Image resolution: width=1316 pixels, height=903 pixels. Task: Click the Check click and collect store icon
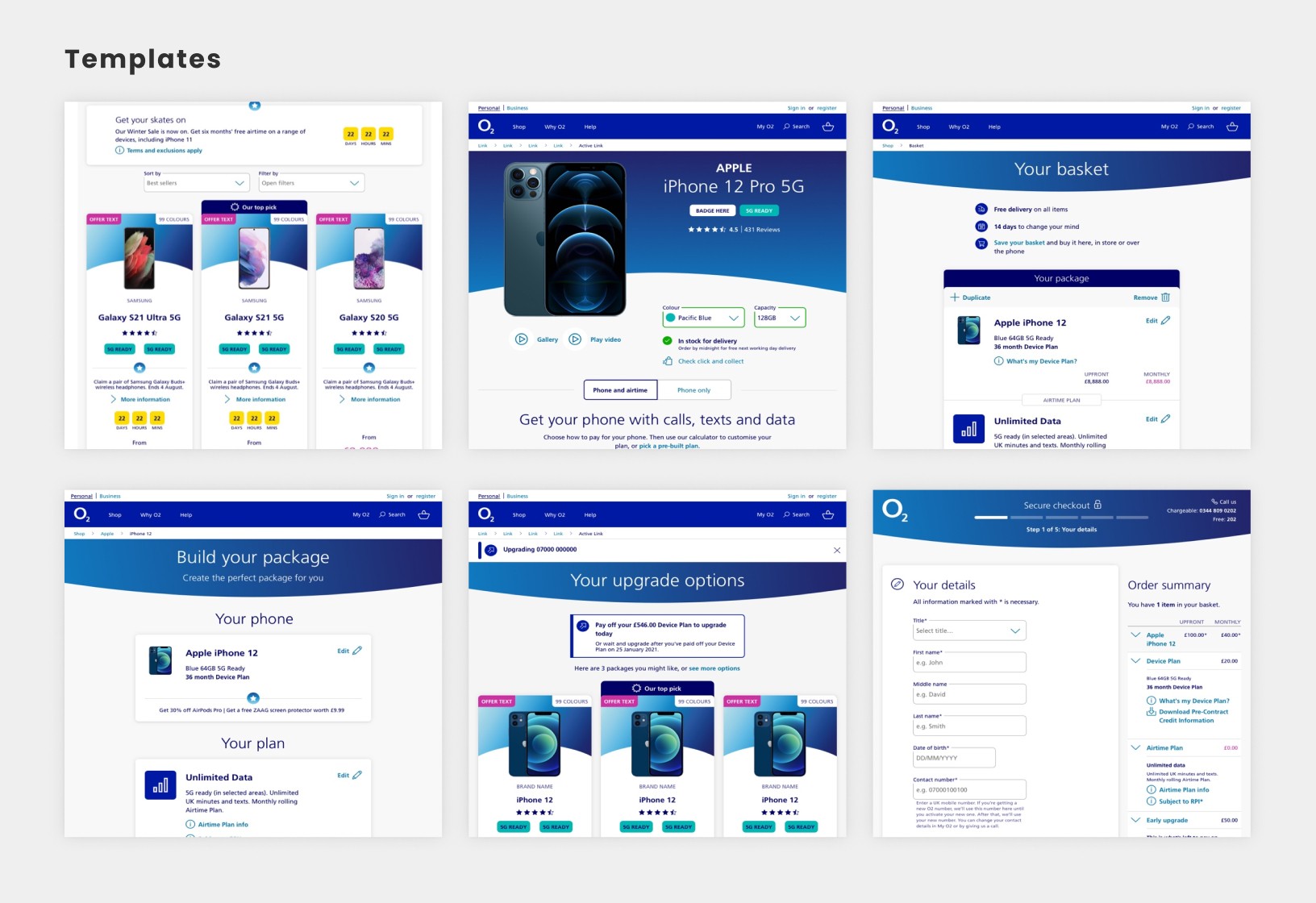668,361
